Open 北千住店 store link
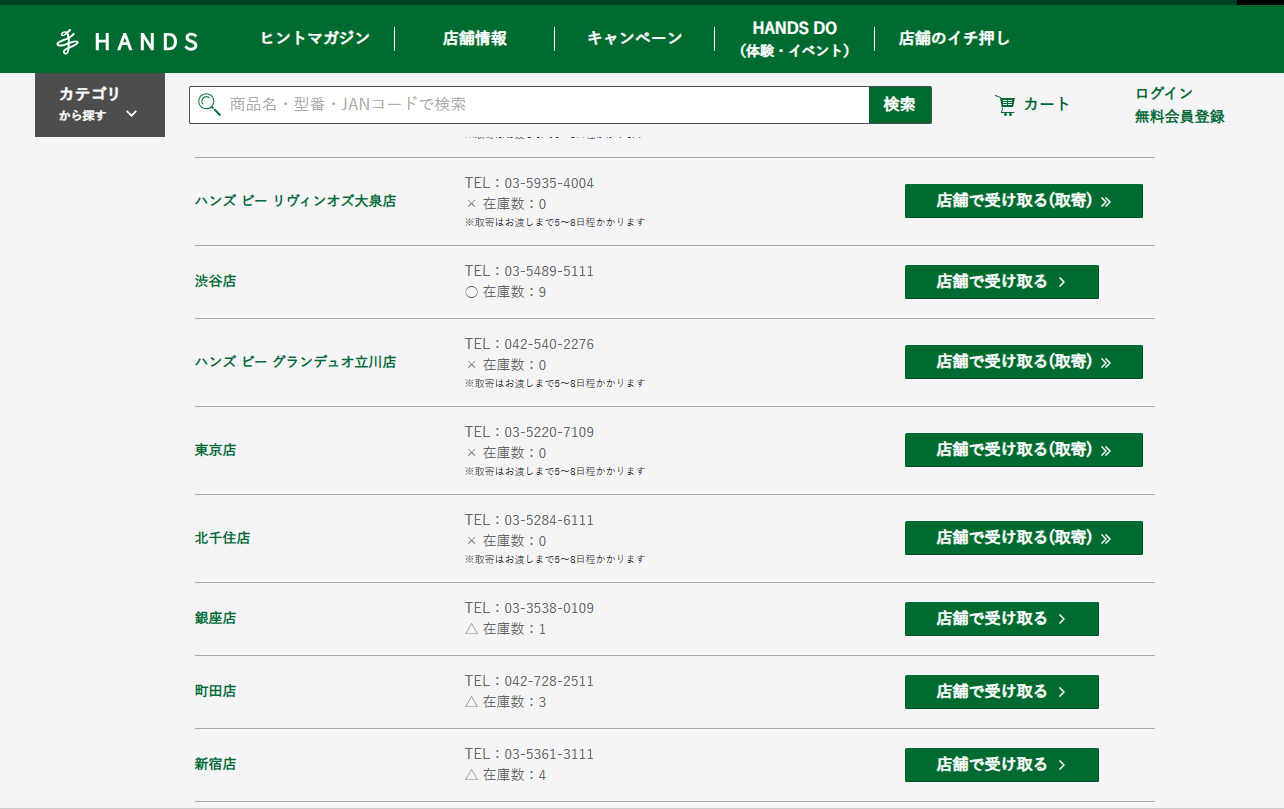The height and width of the screenshot is (809, 1284). click(x=223, y=538)
